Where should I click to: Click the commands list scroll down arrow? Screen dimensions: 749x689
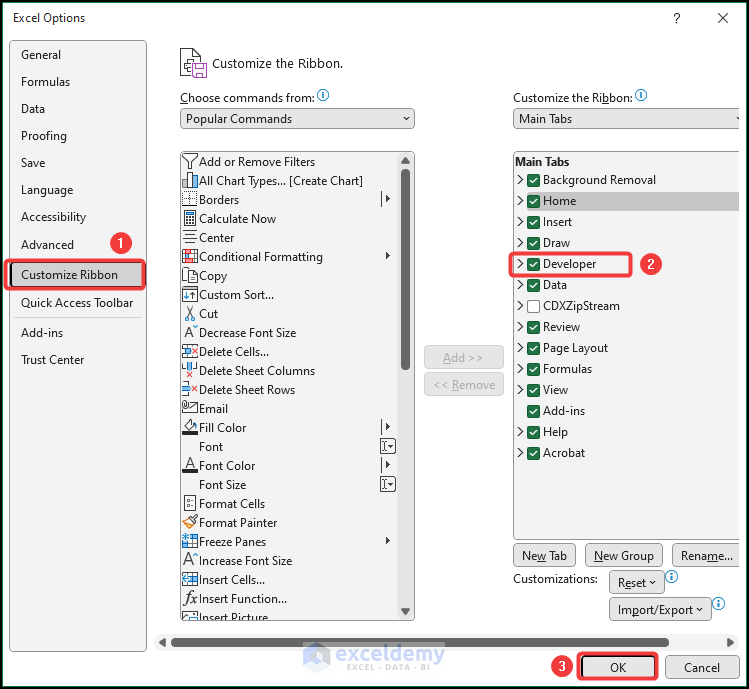point(406,611)
